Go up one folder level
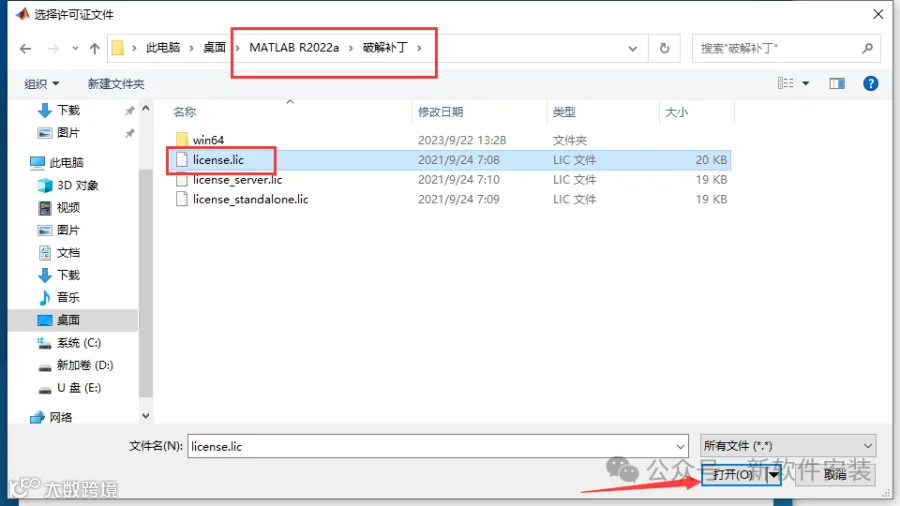900x506 pixels. pos(95,49)
